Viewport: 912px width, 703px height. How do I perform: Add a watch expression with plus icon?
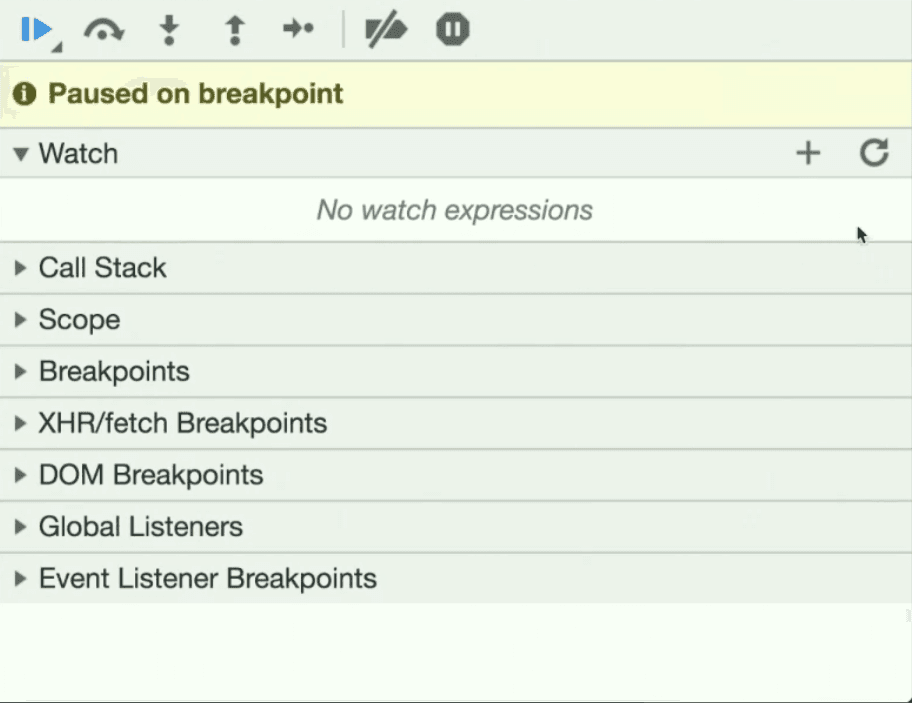point(808,154)
